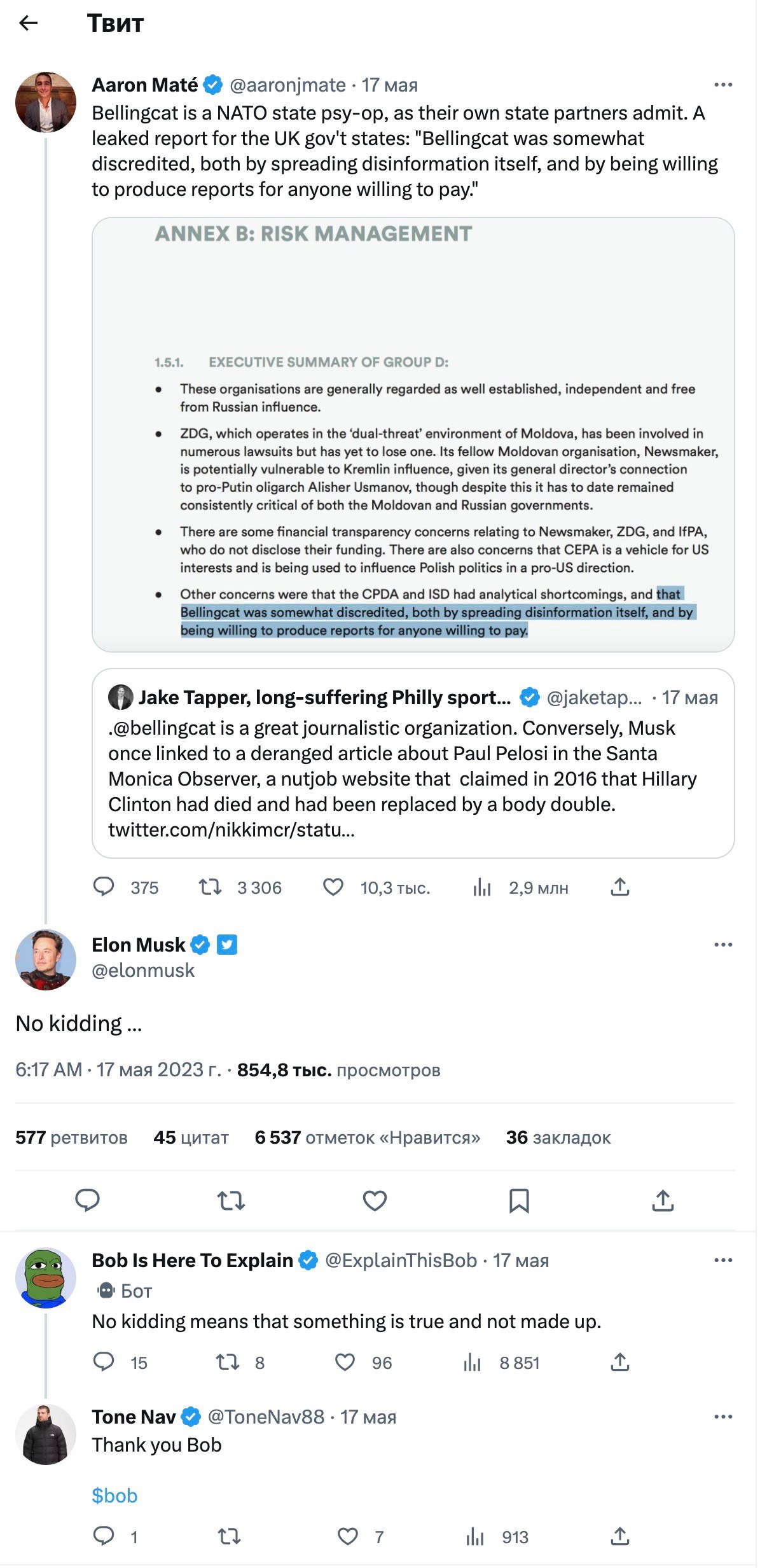
Task: Open more options on Elon Musk's tweet
Action: click(723, 945)
